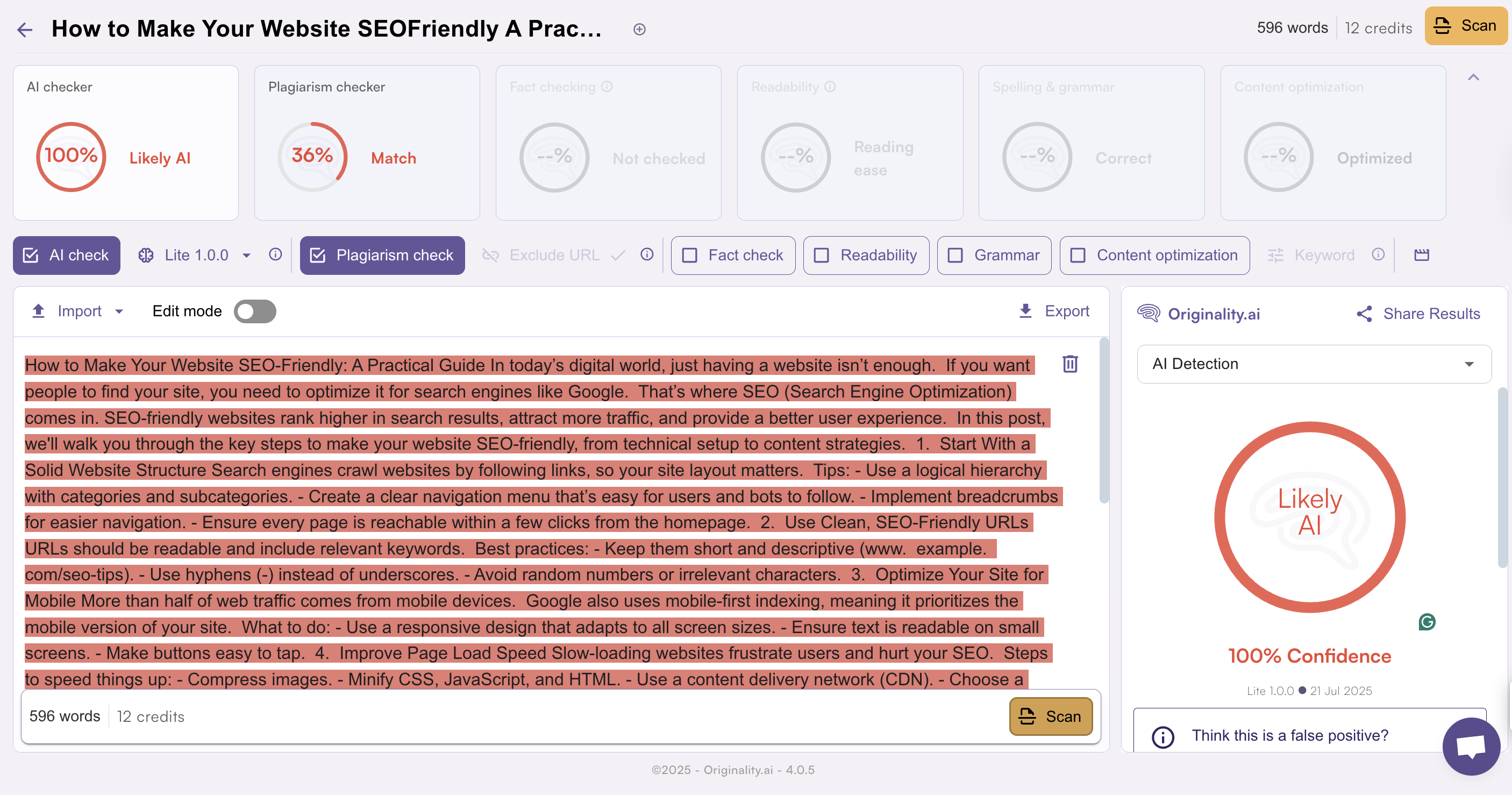Screen dimensions: 1512x795
Task: Click the Fact checking info icon
Action: pos(607,87)
